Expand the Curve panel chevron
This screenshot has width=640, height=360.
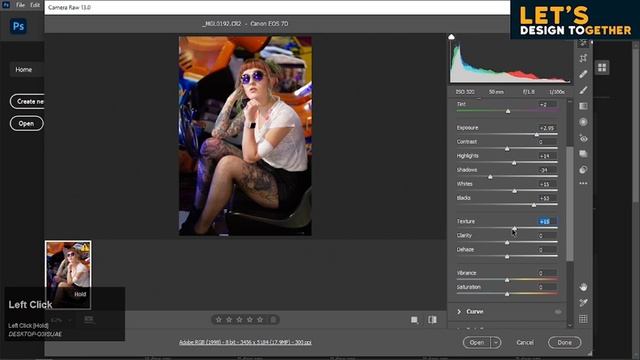point(459,312)
